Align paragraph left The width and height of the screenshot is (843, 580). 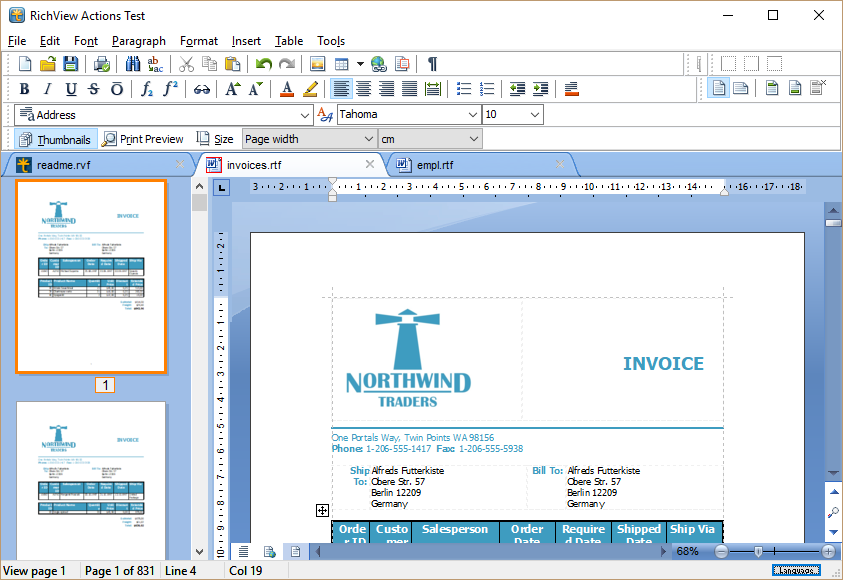340,89
